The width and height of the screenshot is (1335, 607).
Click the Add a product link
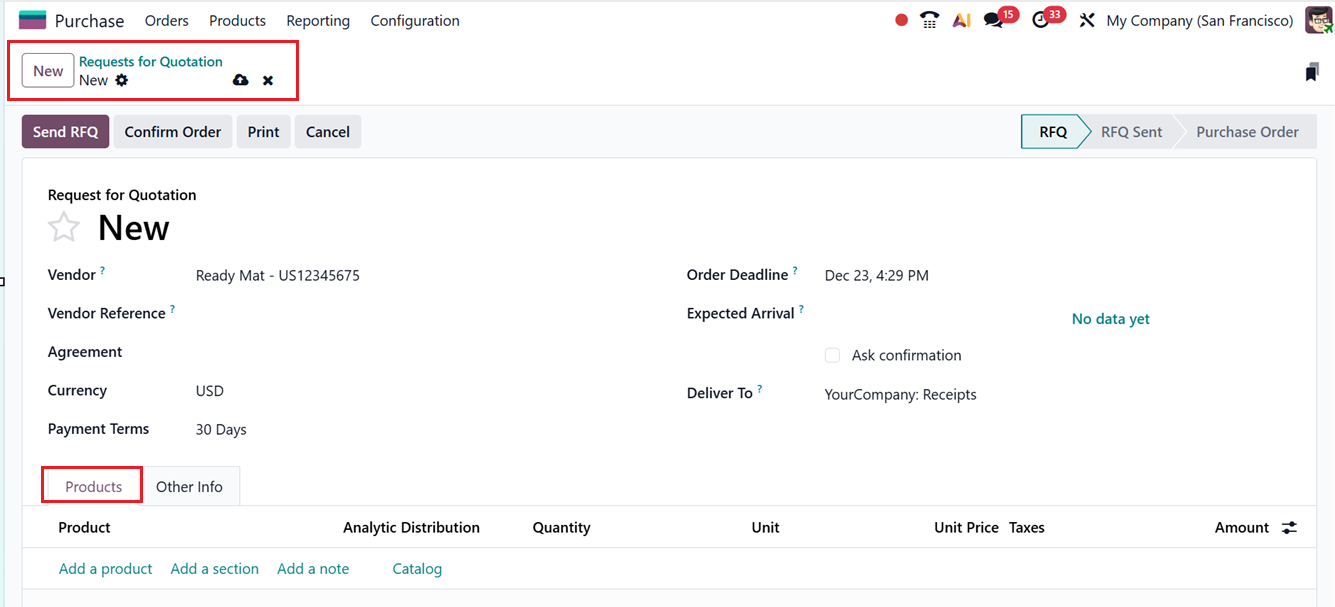coord(105,568)
